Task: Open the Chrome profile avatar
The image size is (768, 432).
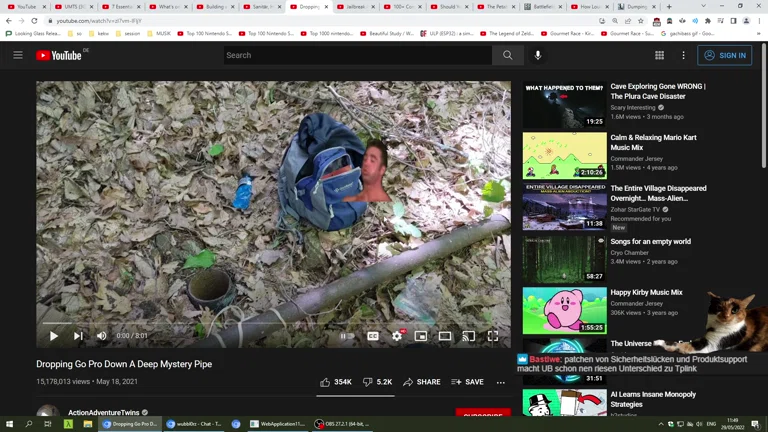Action: point(746,21)
